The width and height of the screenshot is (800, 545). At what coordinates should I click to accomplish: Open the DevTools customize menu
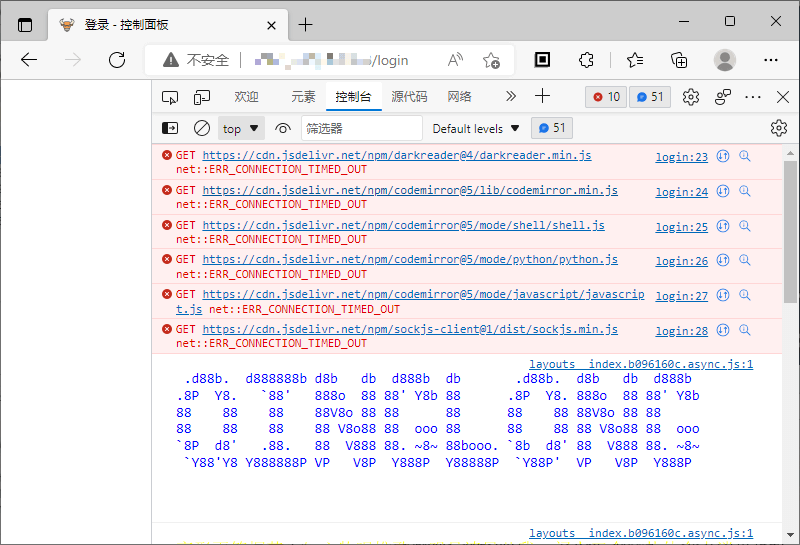pos(753,97)
